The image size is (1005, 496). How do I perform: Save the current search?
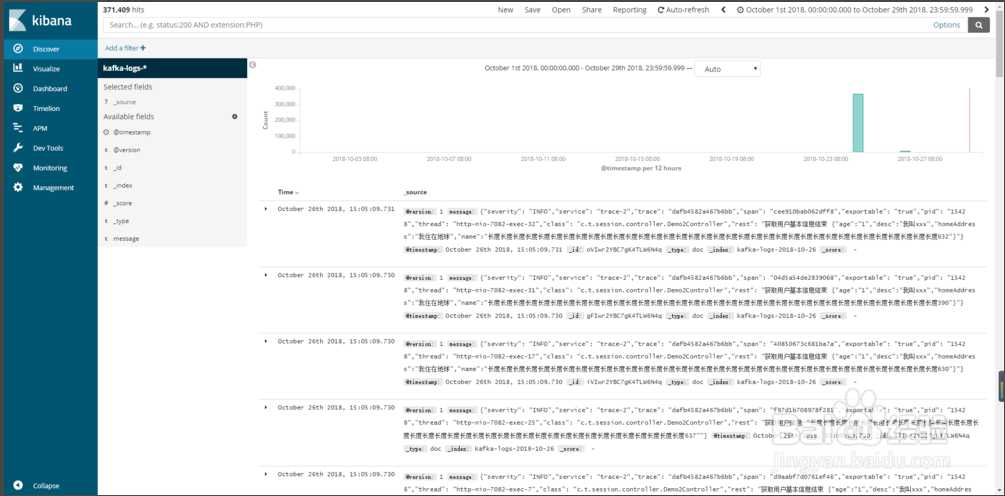coord(532,10)
